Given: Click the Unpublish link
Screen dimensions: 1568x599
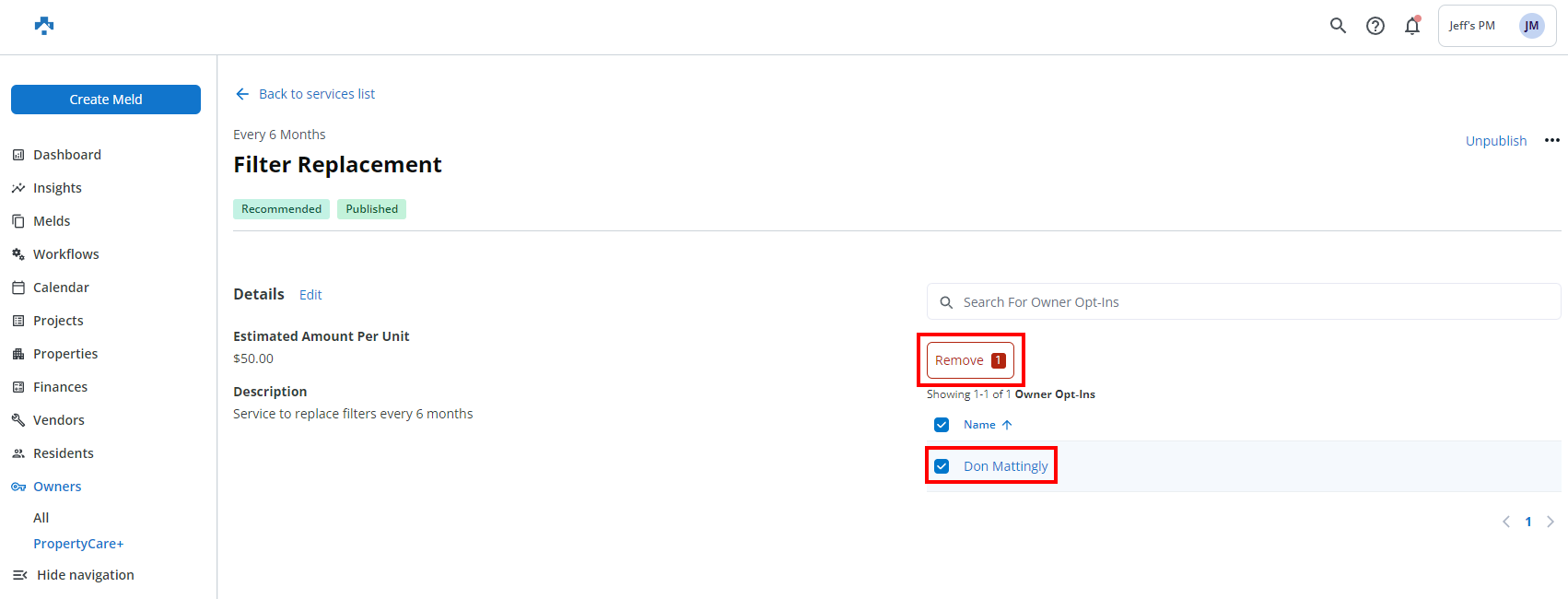Looking at the screenshot, I should [1496, 141].
